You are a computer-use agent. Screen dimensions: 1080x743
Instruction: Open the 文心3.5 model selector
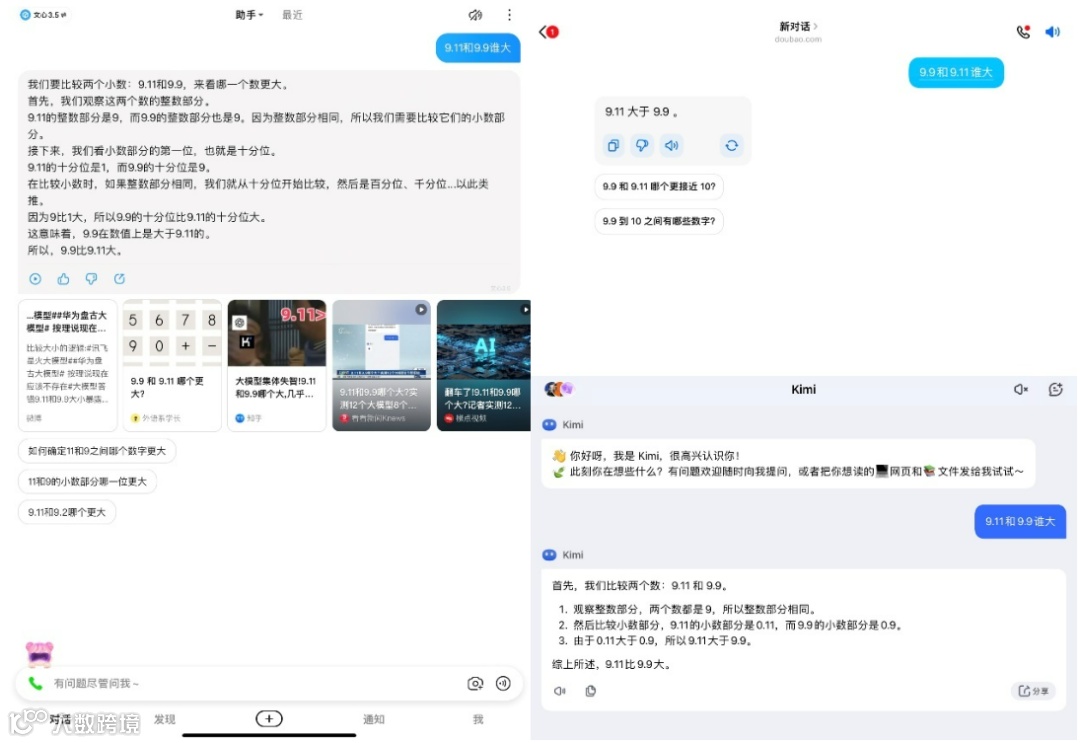coord(44,14)
